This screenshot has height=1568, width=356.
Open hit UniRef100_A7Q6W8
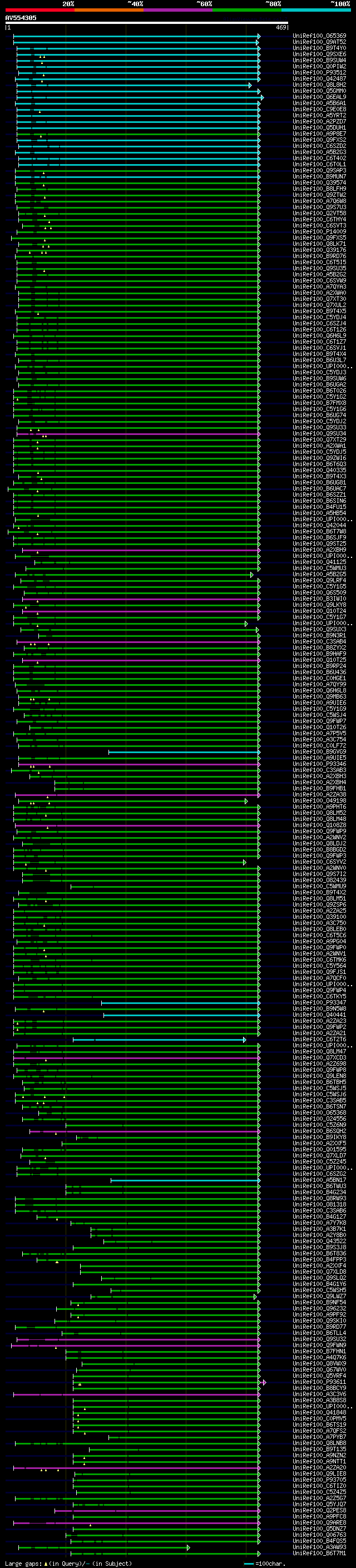pyautogui.click(x=319, y=201)
